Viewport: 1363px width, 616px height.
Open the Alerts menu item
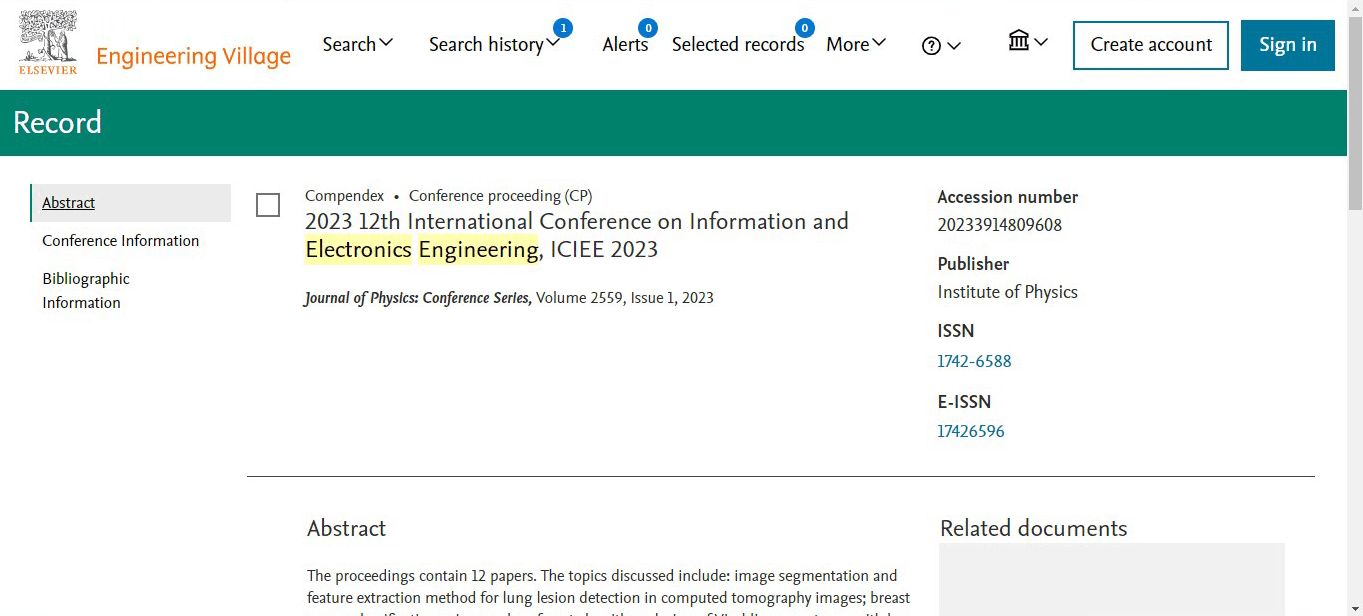[x=625, y=44]
